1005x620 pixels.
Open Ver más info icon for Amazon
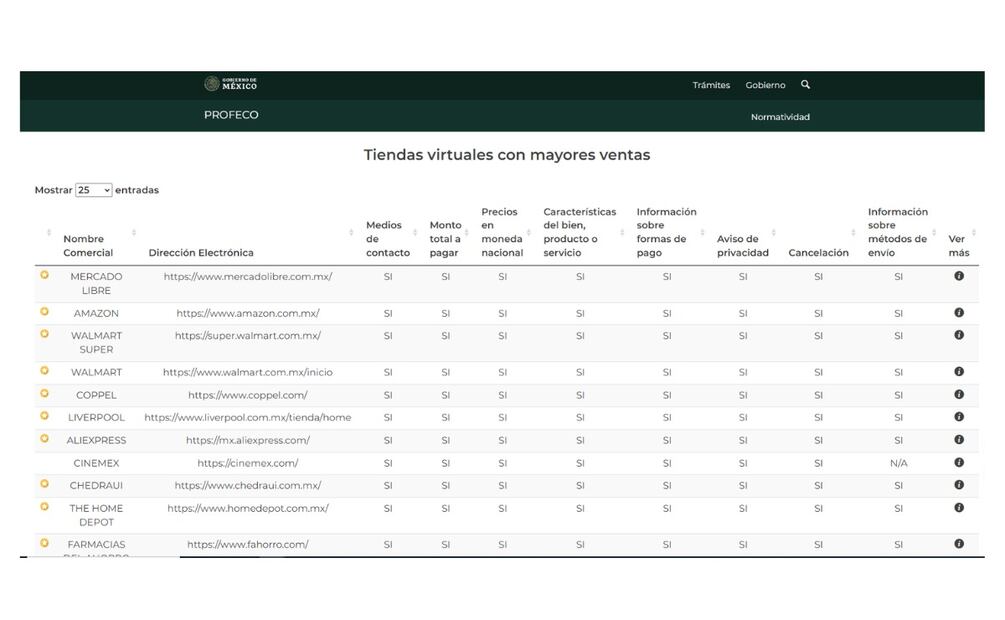pyautogui.click(x=959, y=312)
